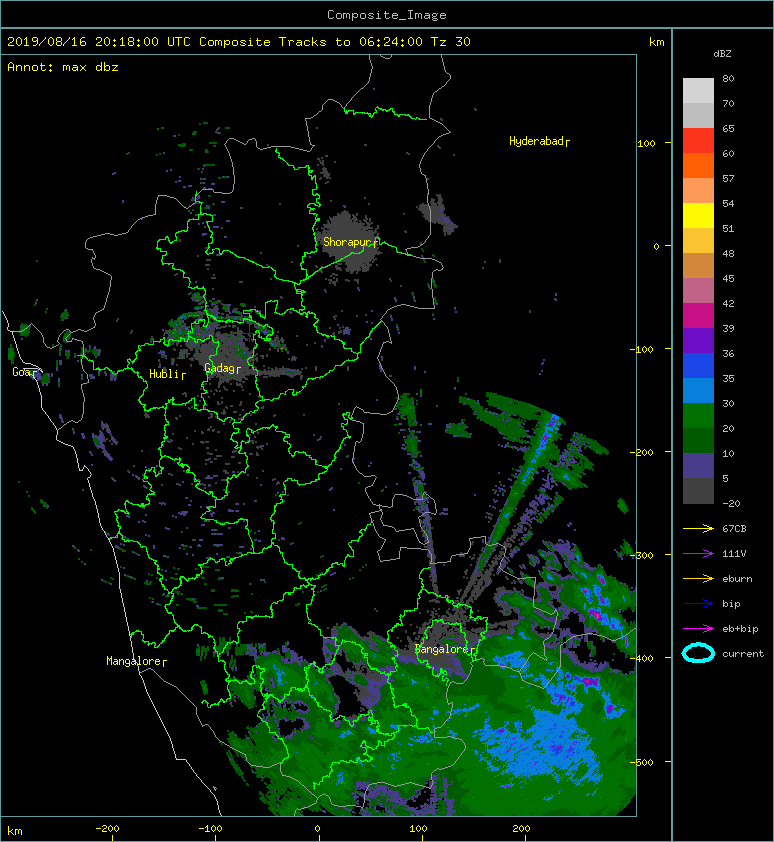Click the -300 km tick on the vertical axis

coord(641,555)
